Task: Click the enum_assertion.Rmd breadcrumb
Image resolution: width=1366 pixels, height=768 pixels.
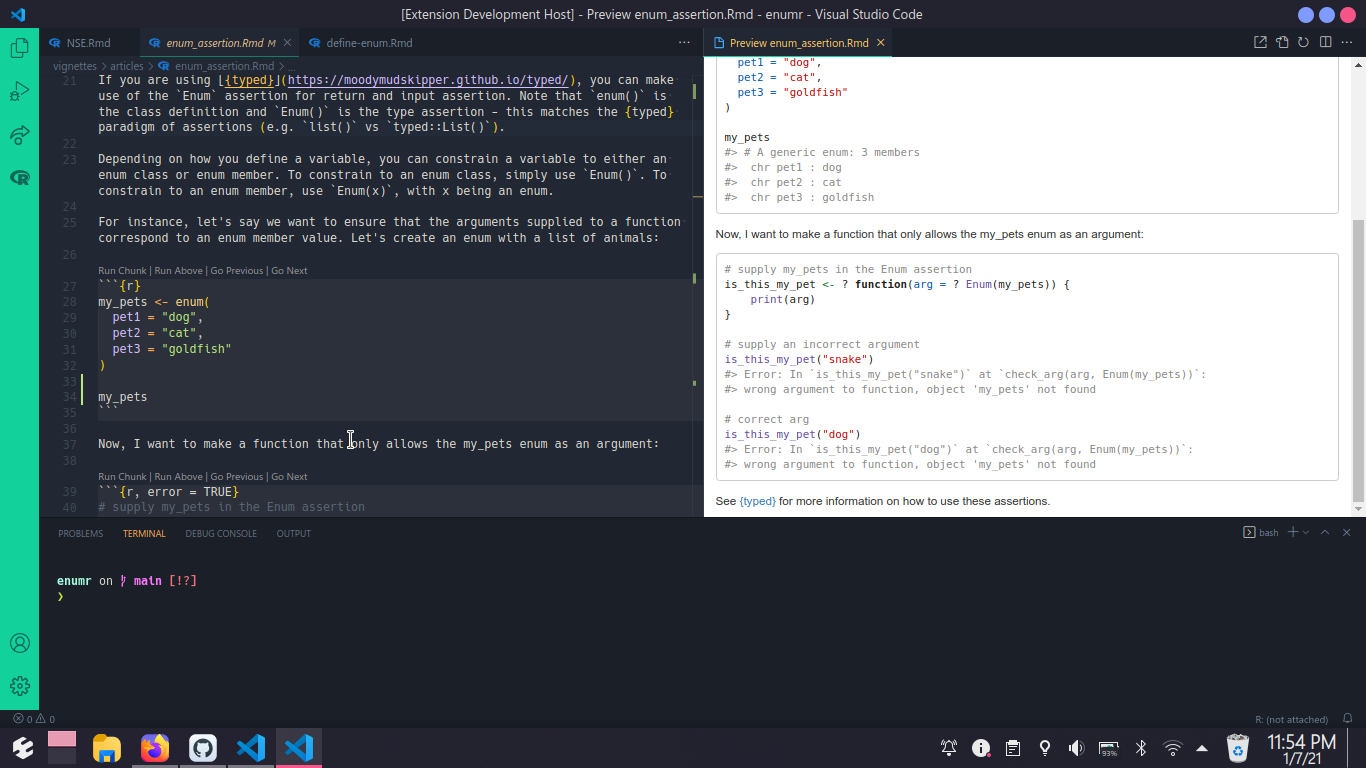Action: pyautogui.click(x=216, y=66)
